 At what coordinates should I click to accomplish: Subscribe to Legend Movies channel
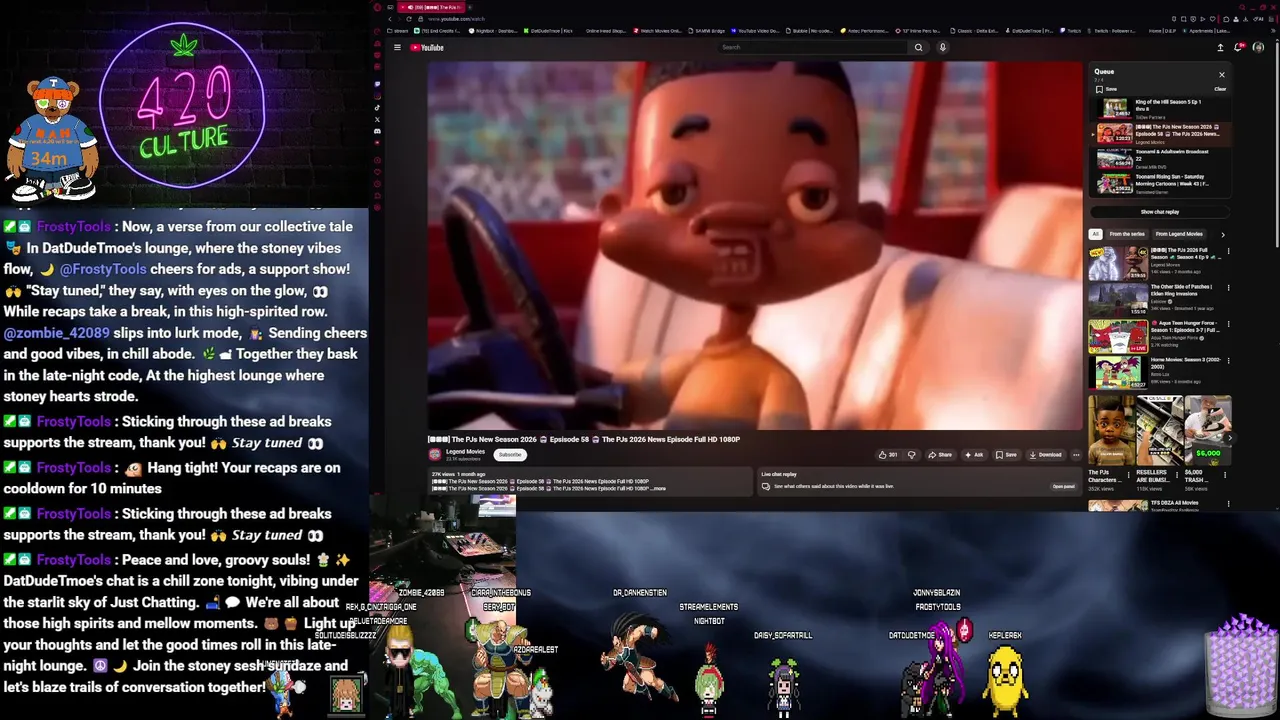click(x=510, y=455)
